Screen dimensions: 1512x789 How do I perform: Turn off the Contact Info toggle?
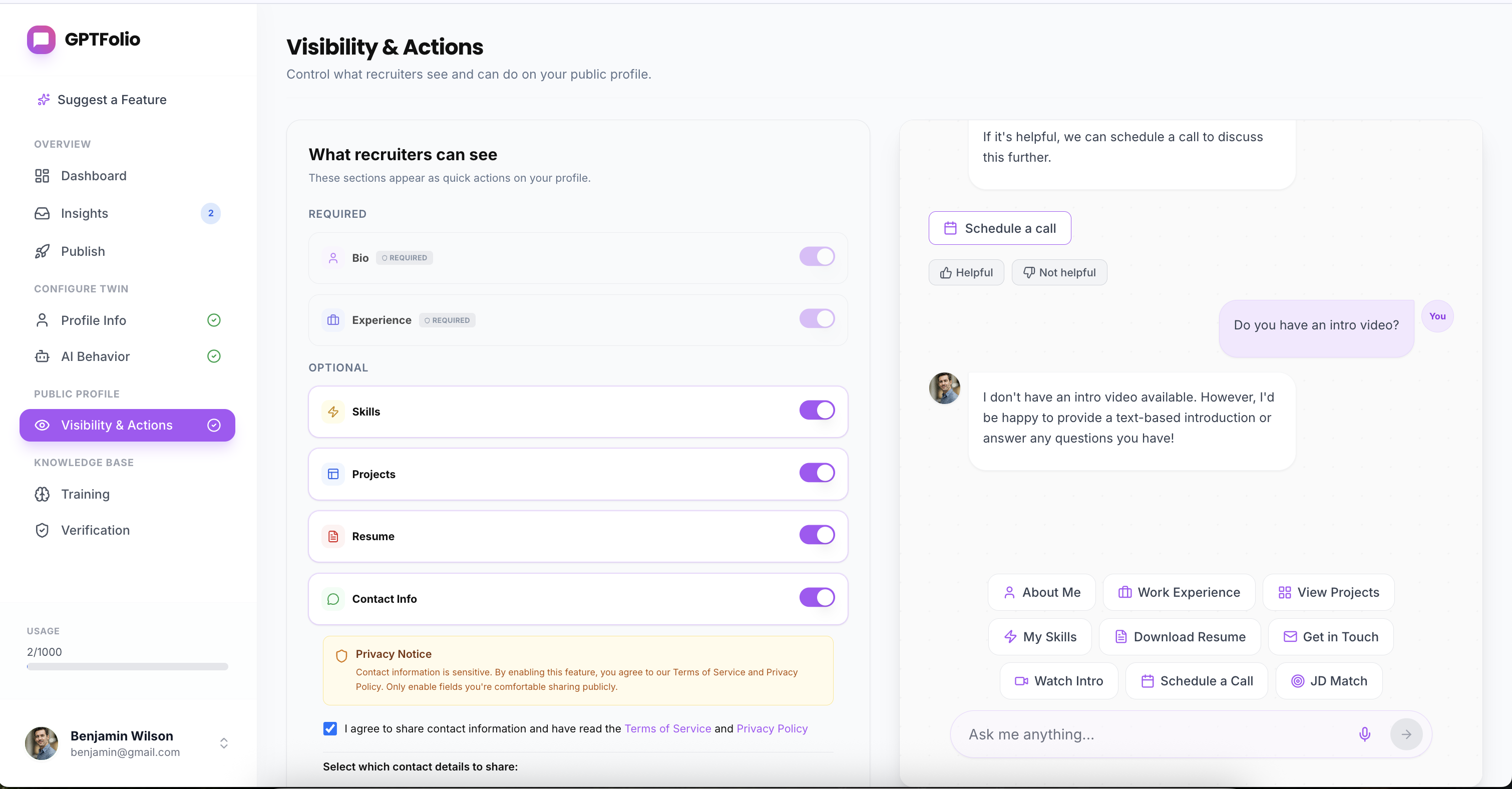[x=816, y=598]
